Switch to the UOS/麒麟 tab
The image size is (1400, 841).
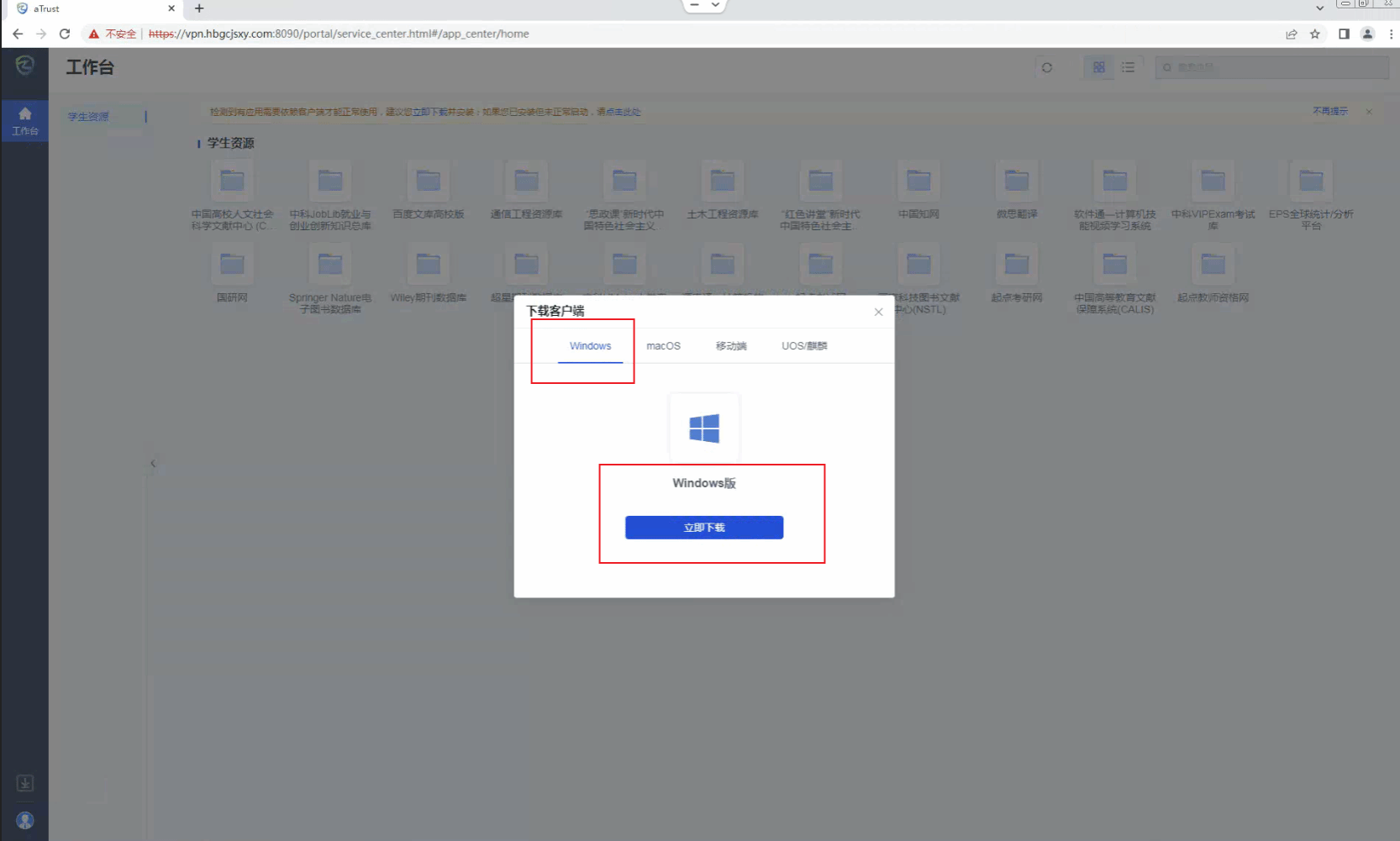pos(804,346)
